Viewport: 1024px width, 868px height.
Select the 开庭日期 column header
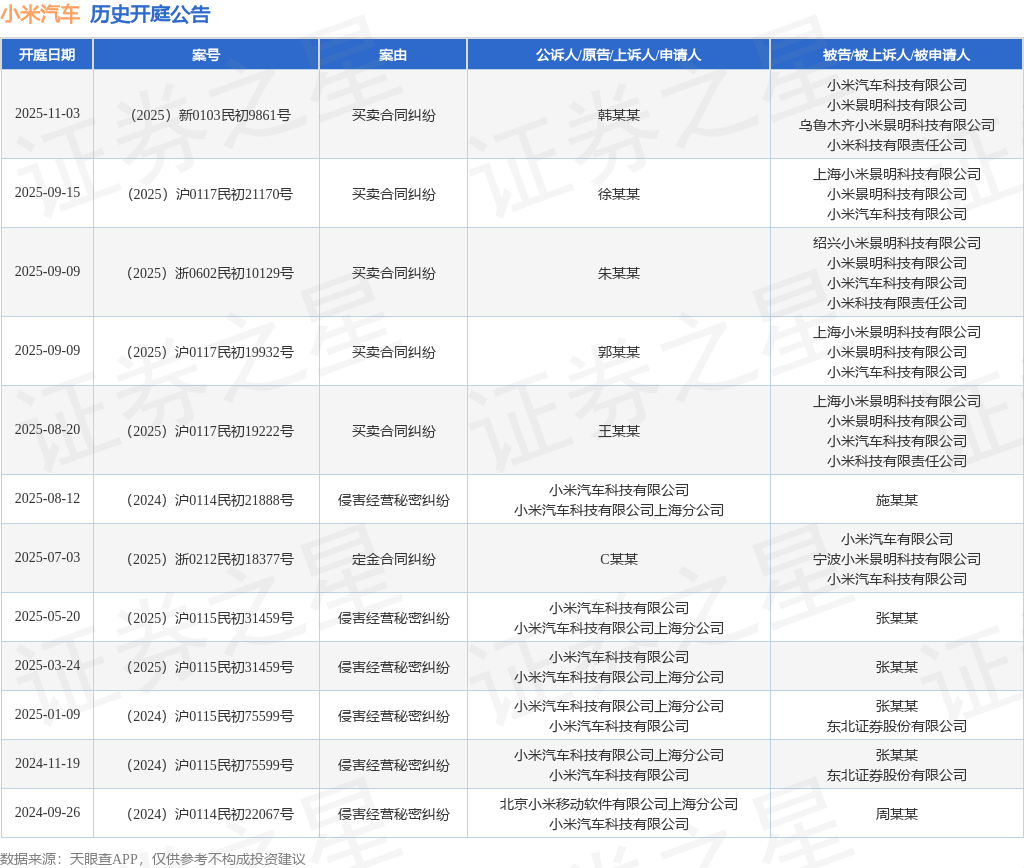[47, 55]
